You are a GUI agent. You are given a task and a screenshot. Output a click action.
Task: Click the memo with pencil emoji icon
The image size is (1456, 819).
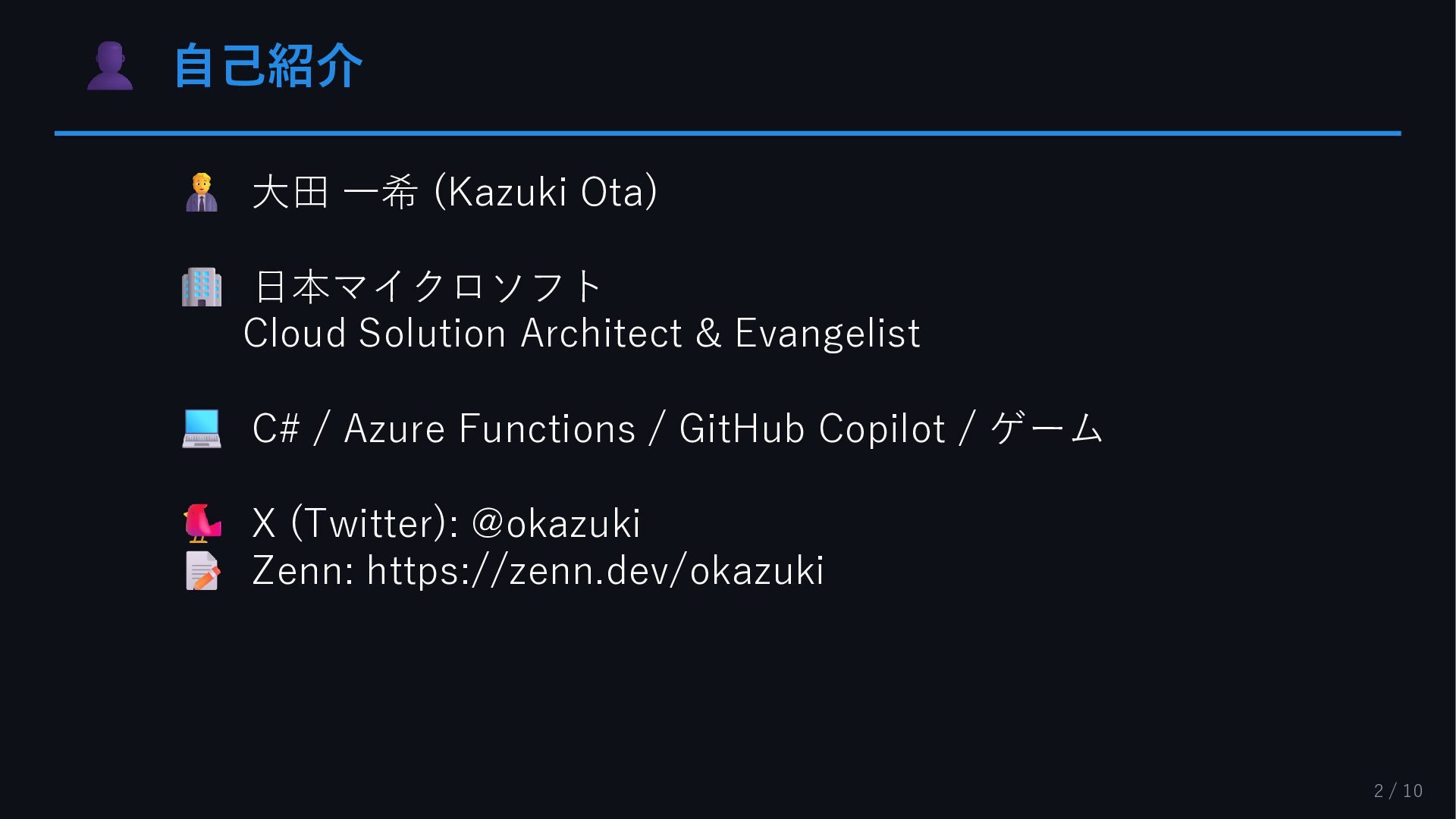[x=202, y=571]
